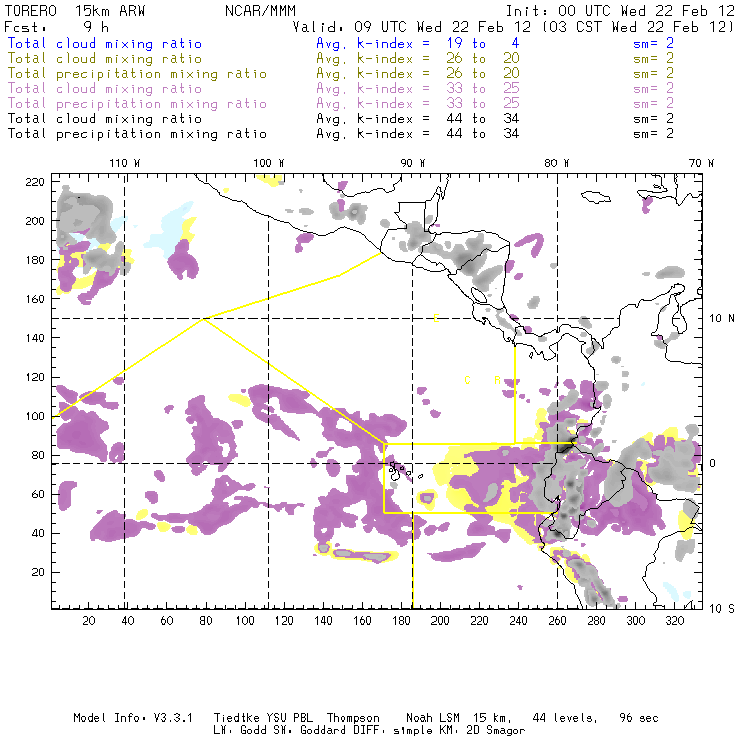Select the "Tiedtke" scheme name in footer

[237, 718]
